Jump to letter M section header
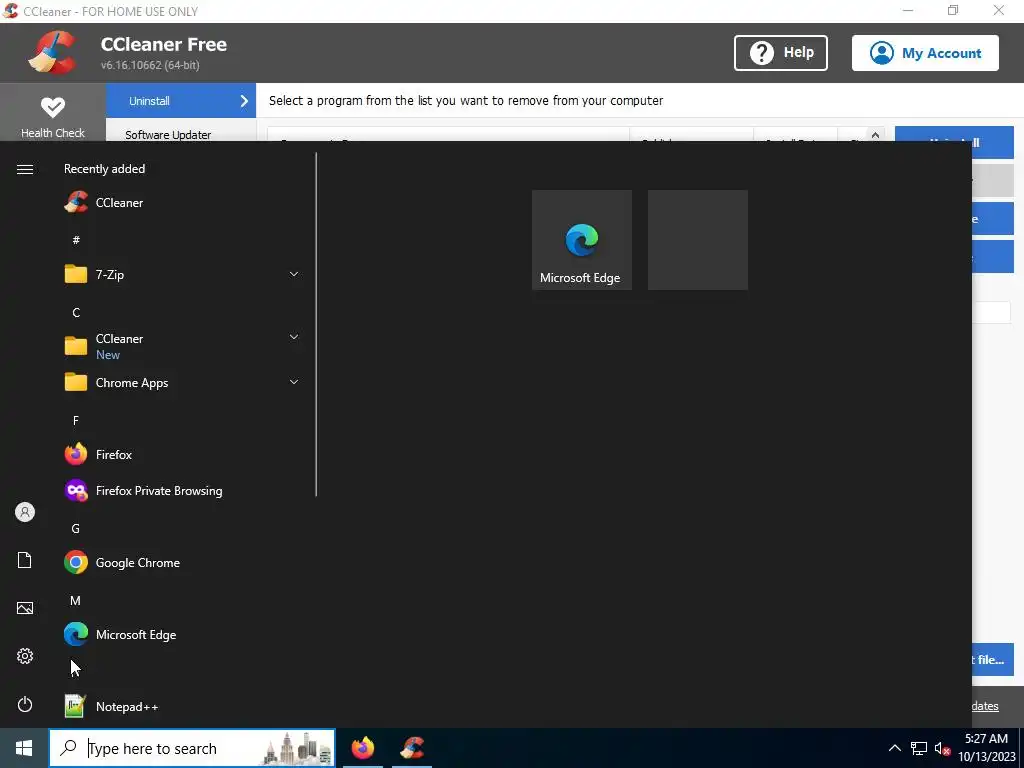The image size is (1024, 768). coord(76,600)
